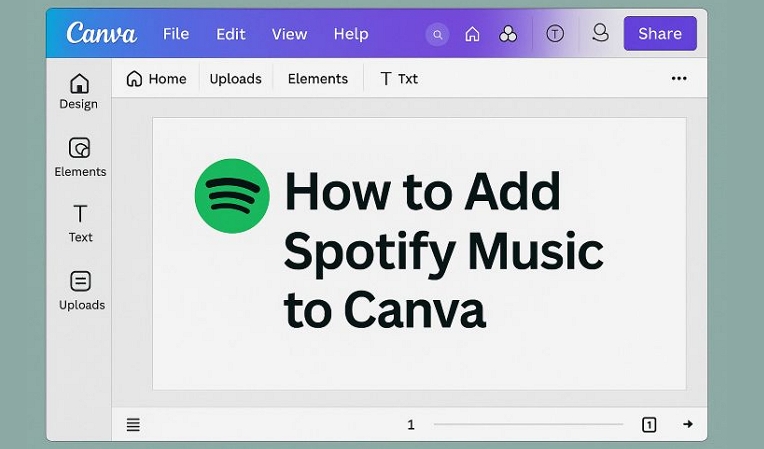Click the circled T icon
This screenshot has height=449, width=764.
[555, 34]
